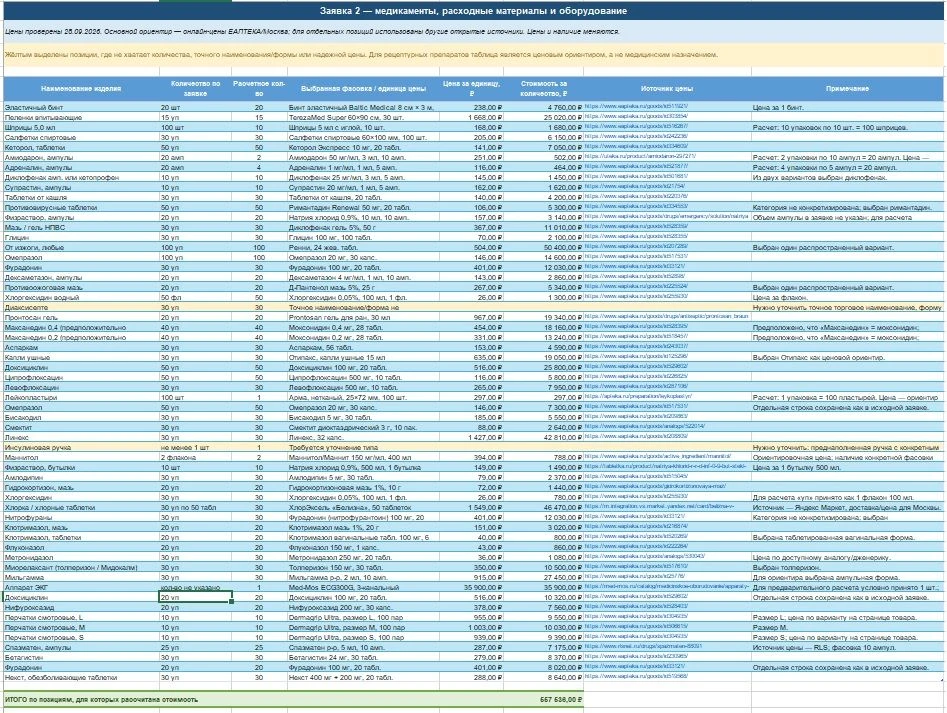This screenshot has height=713, width=947.
Task: Click the 'Аппарат ЭКГ' cell
Action: tap(81, 587)
